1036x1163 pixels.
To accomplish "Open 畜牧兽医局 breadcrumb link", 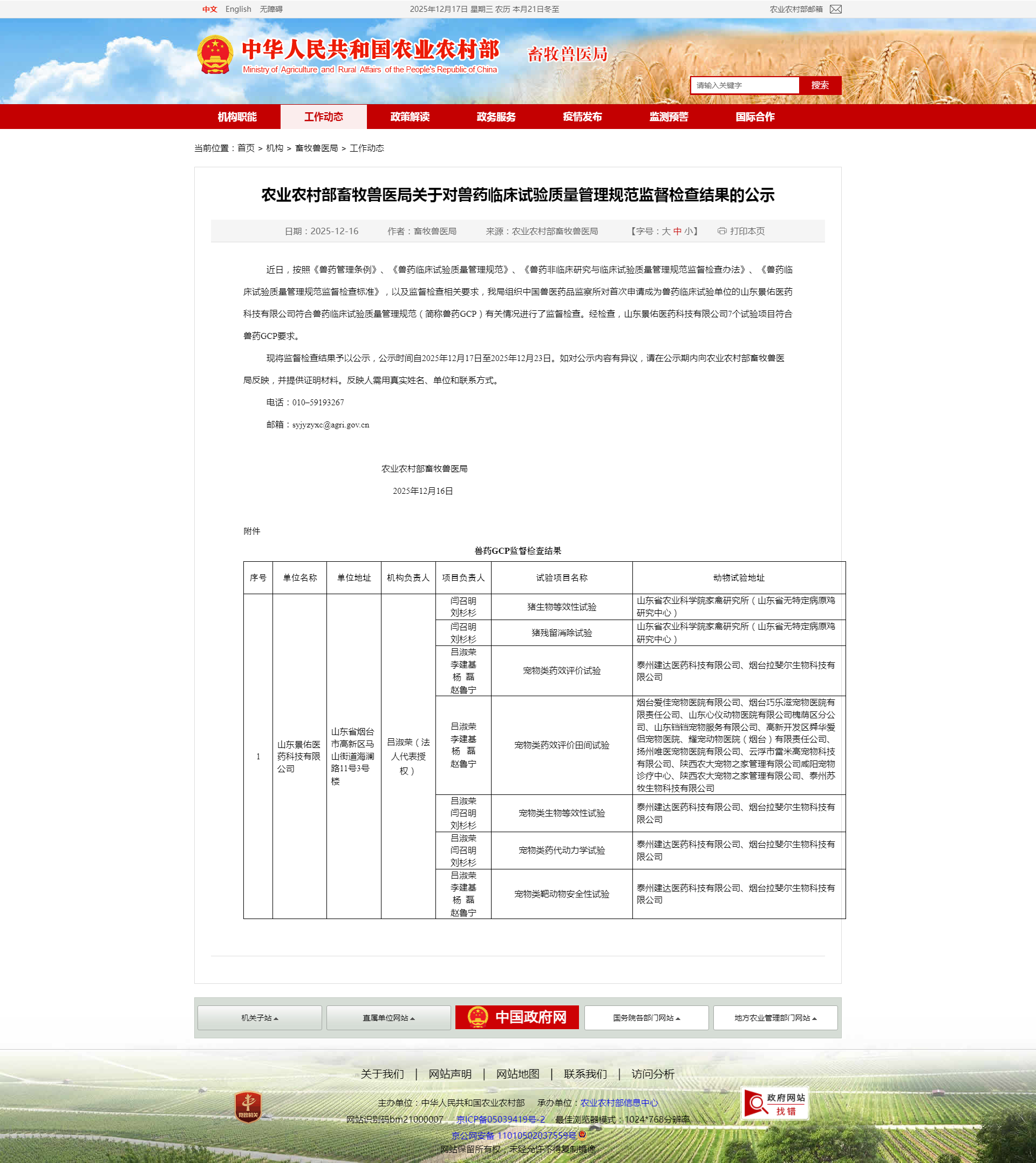I will tap(317, 148).
